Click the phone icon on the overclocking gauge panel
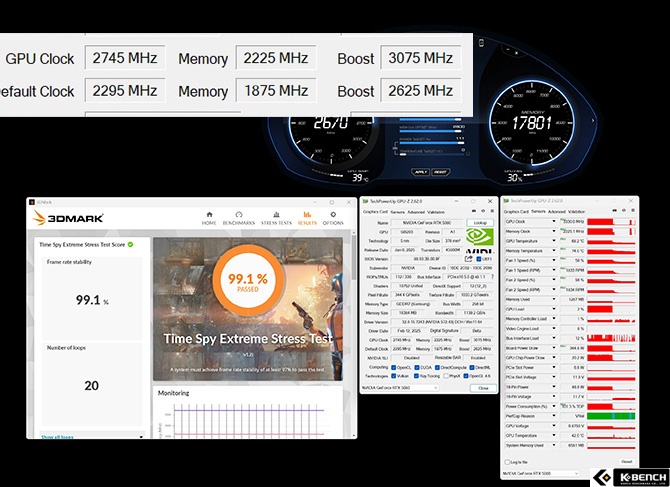 click(x=482, y=43)
